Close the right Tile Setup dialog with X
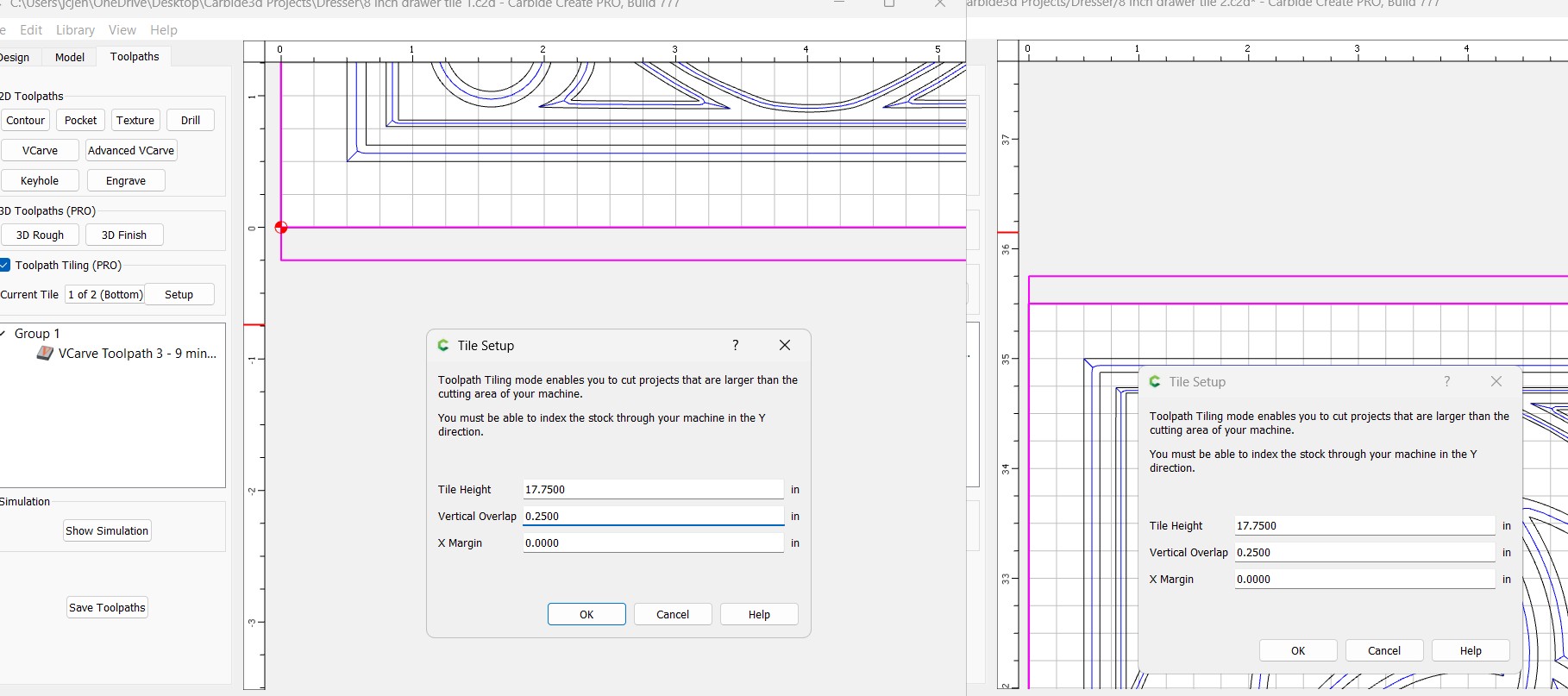Screen dimensions: 1568x696 pos(1496,381)
